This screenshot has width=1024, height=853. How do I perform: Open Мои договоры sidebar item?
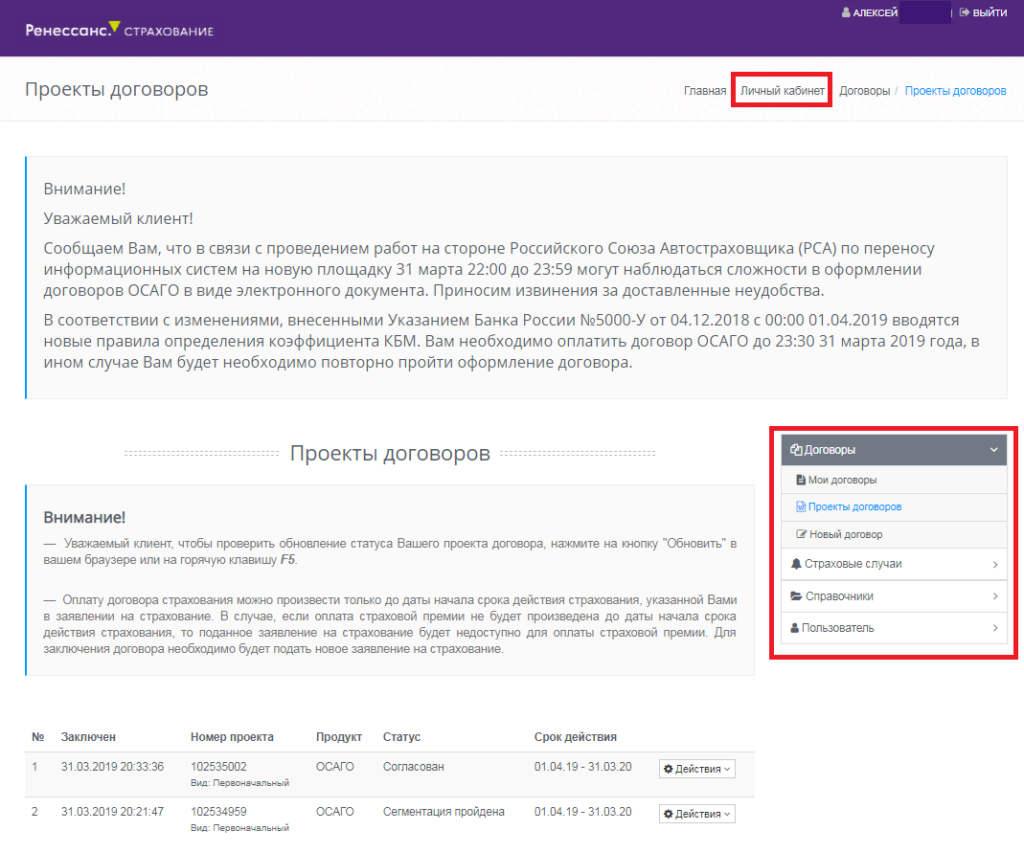point(842,480)
